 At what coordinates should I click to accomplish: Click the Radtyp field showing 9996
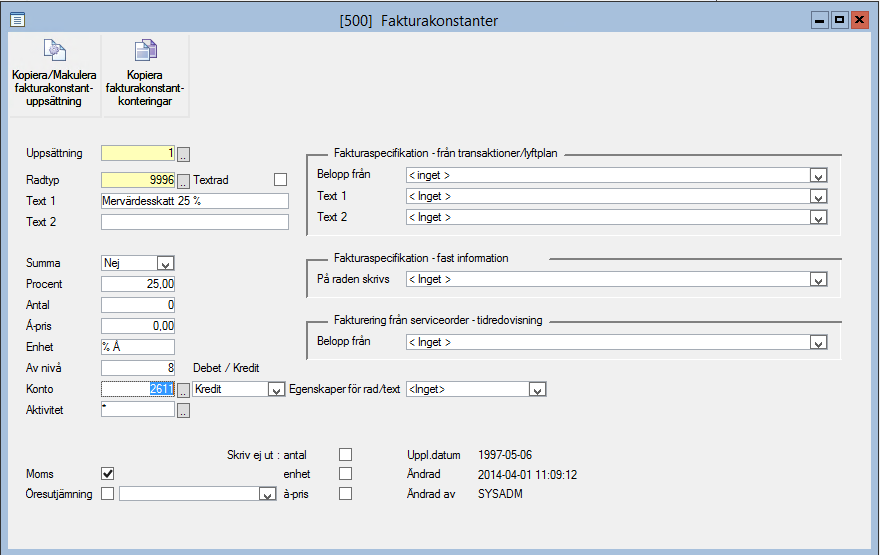(x=138, y=180)
